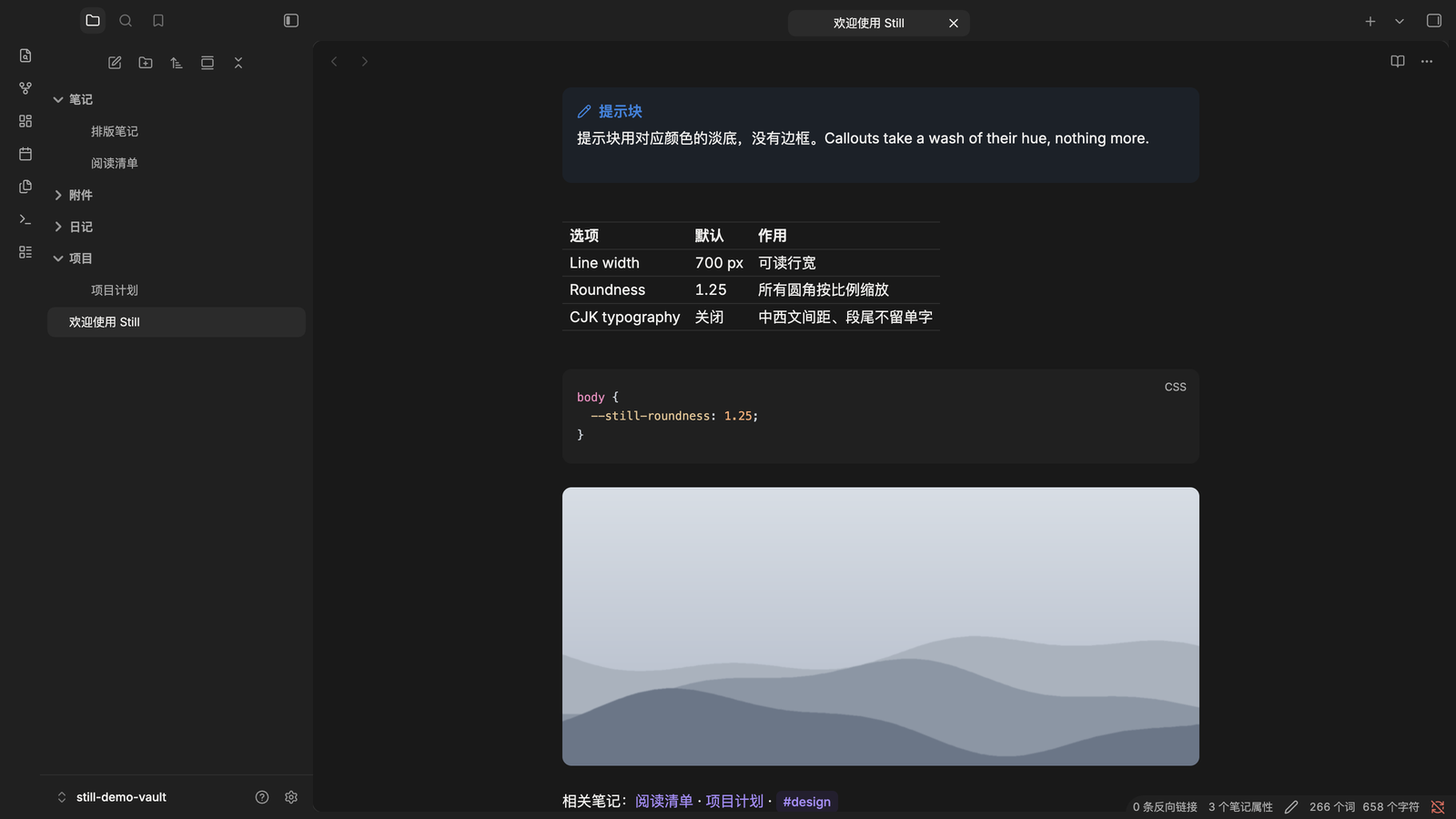Change the file sort order
This screenshot has width=1456, height=819.
pos(177,63)
